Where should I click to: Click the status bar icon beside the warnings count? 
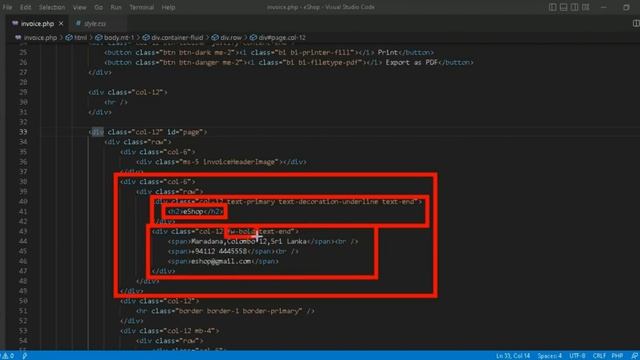(x=25, y=356)
